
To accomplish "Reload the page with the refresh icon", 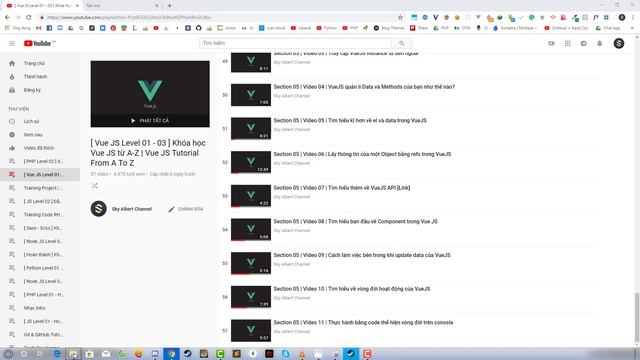I will 29,18.
